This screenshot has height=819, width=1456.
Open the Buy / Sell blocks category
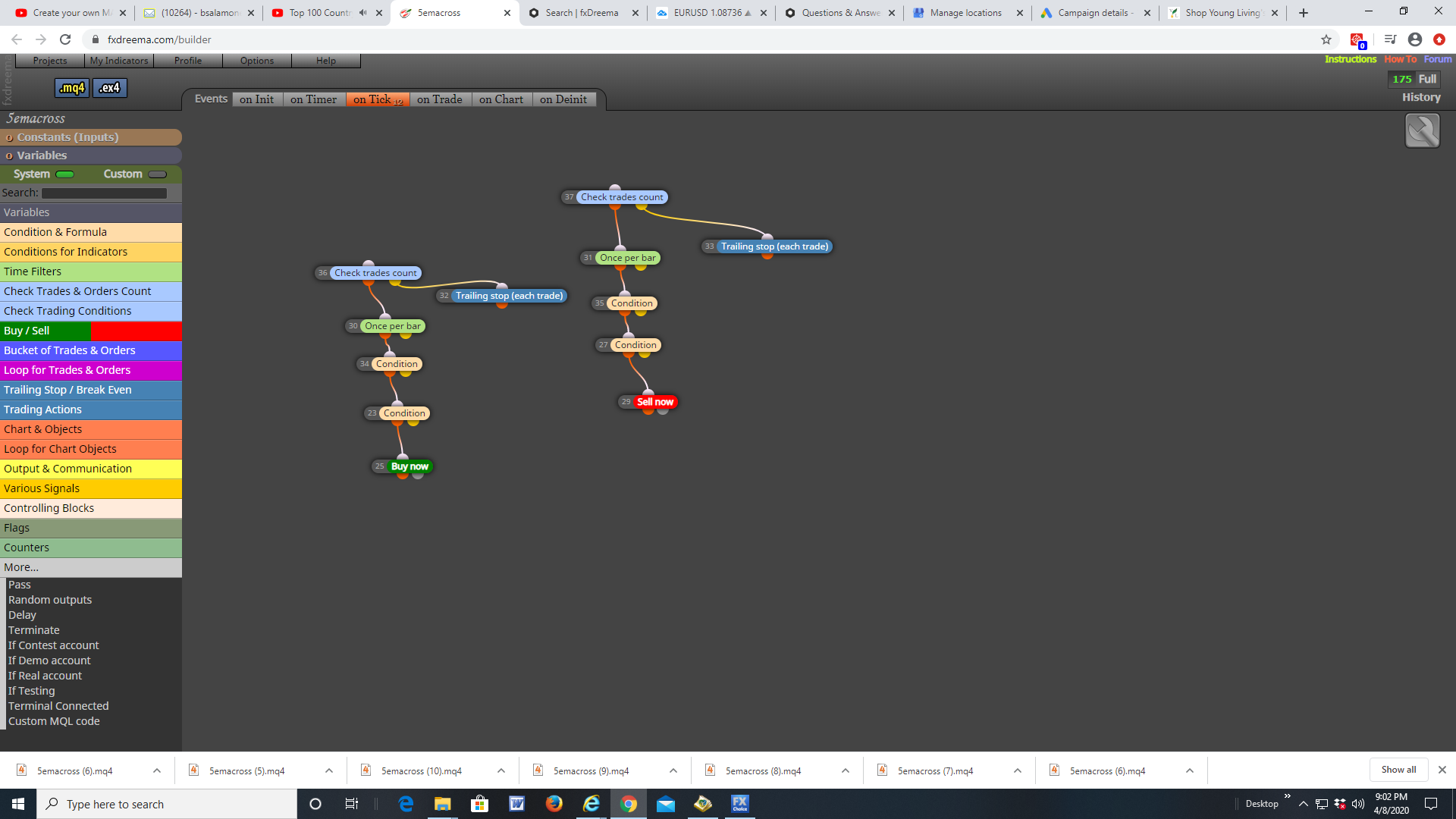[x=91, y=331]
